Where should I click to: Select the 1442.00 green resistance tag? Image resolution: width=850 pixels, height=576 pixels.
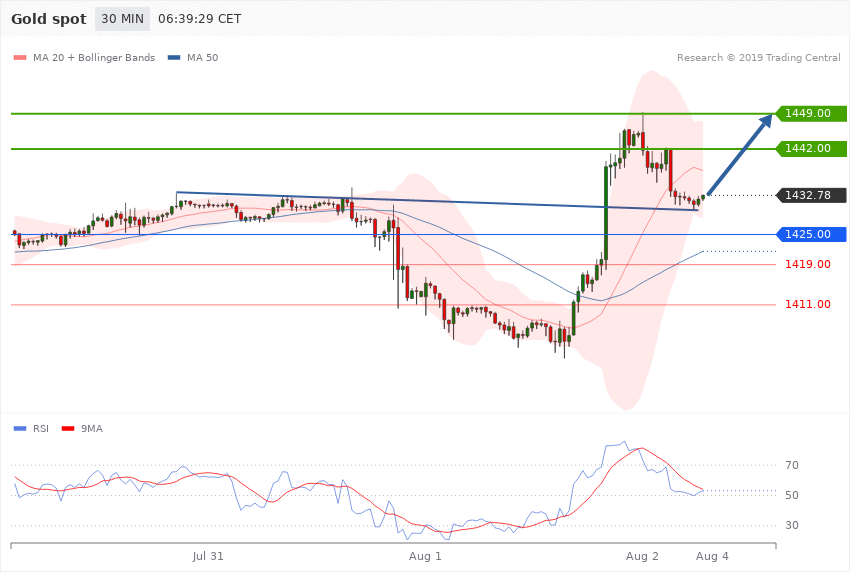(811, 148)
